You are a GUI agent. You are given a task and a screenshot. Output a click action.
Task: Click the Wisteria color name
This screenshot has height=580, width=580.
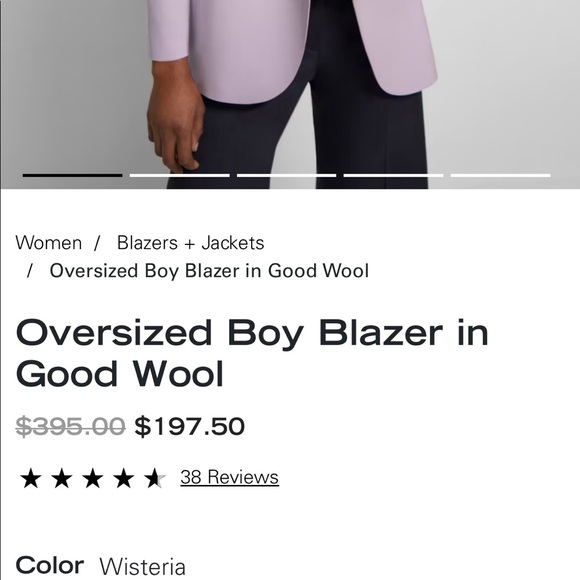point(142,566)
